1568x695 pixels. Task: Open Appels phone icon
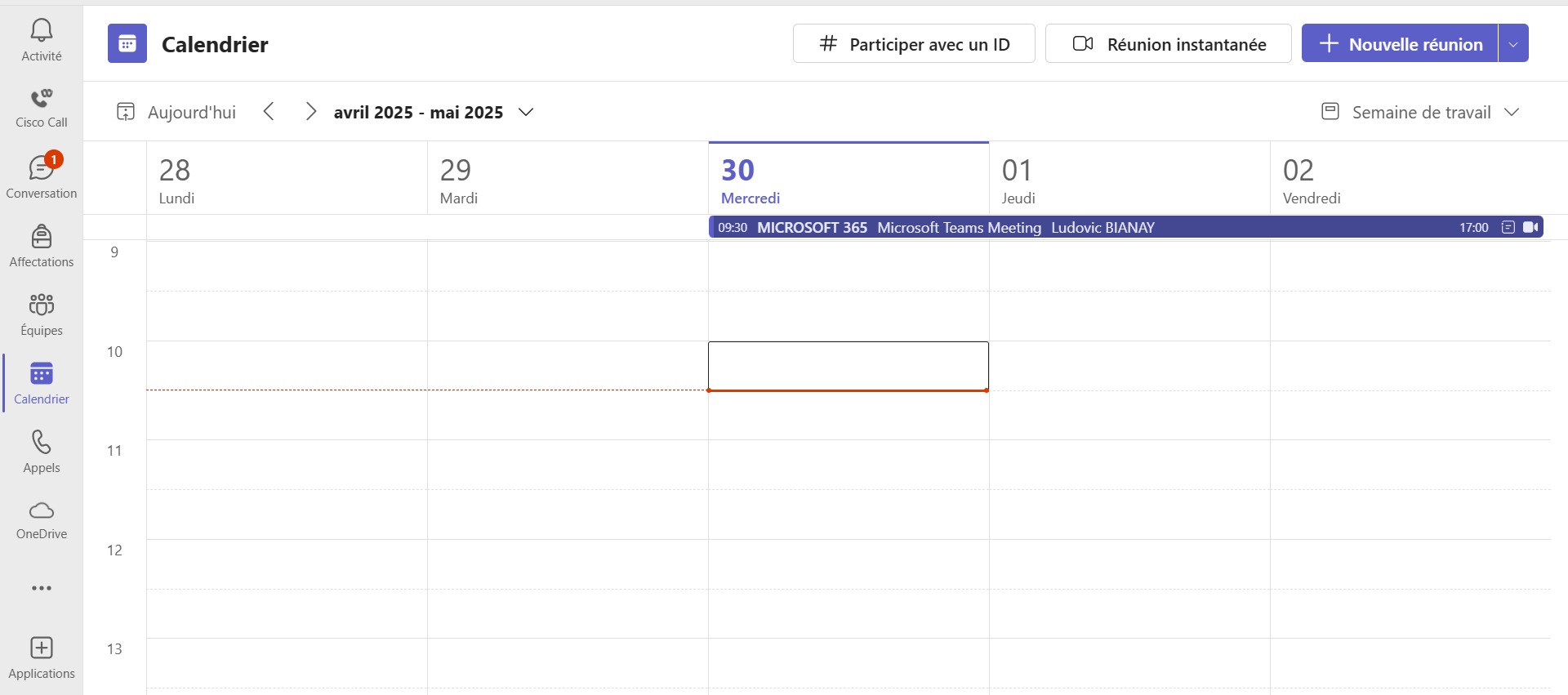pos(42,452)
